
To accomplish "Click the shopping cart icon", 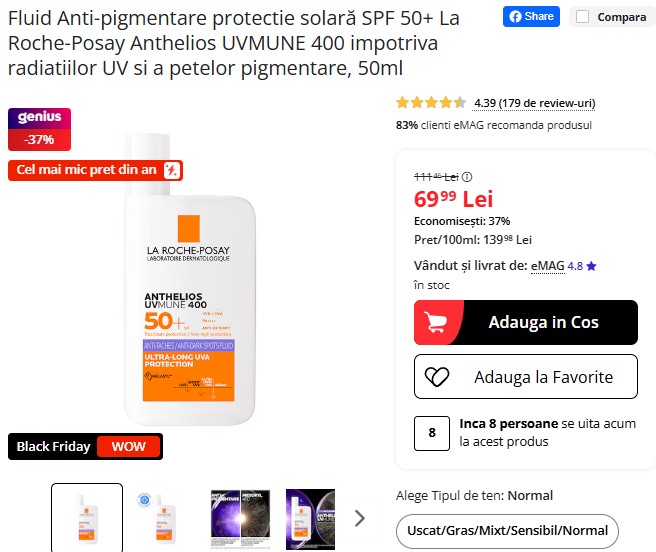I will click(437, 322).
